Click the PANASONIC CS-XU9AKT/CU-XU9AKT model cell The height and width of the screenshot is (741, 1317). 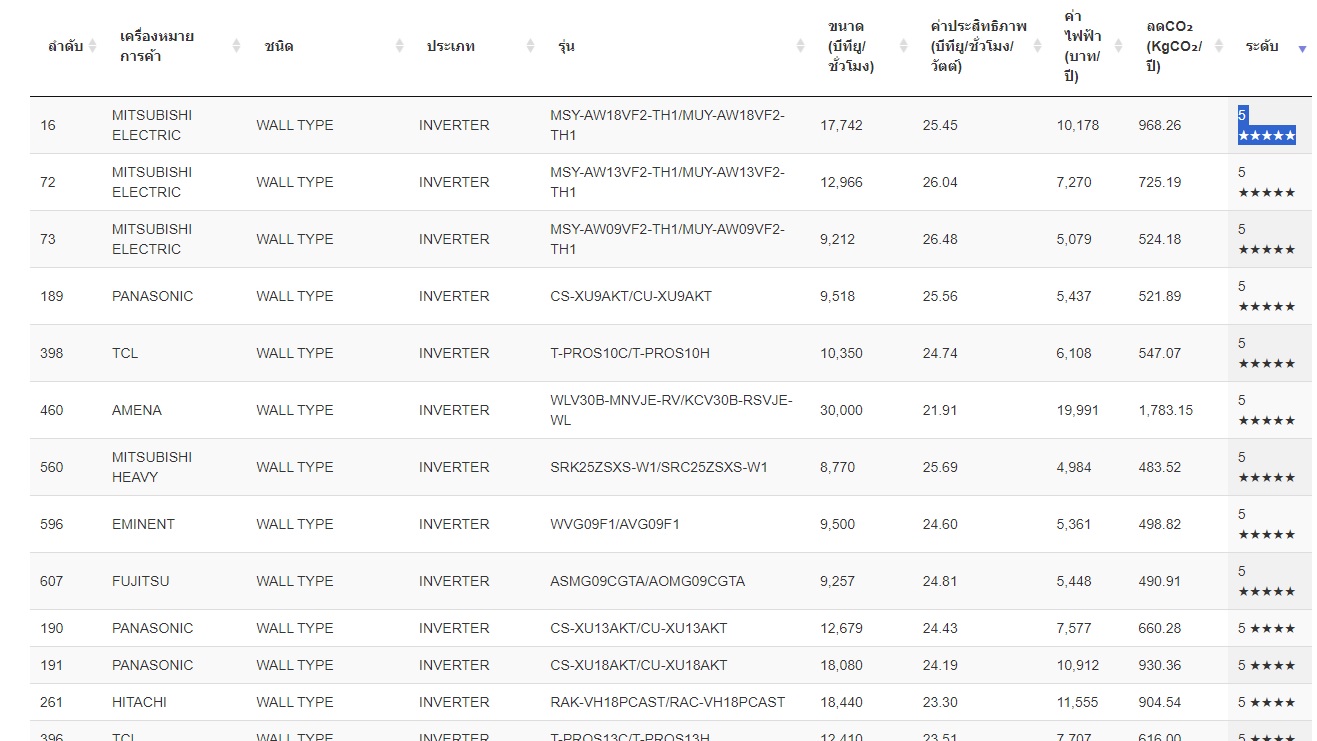click(631, 296)
